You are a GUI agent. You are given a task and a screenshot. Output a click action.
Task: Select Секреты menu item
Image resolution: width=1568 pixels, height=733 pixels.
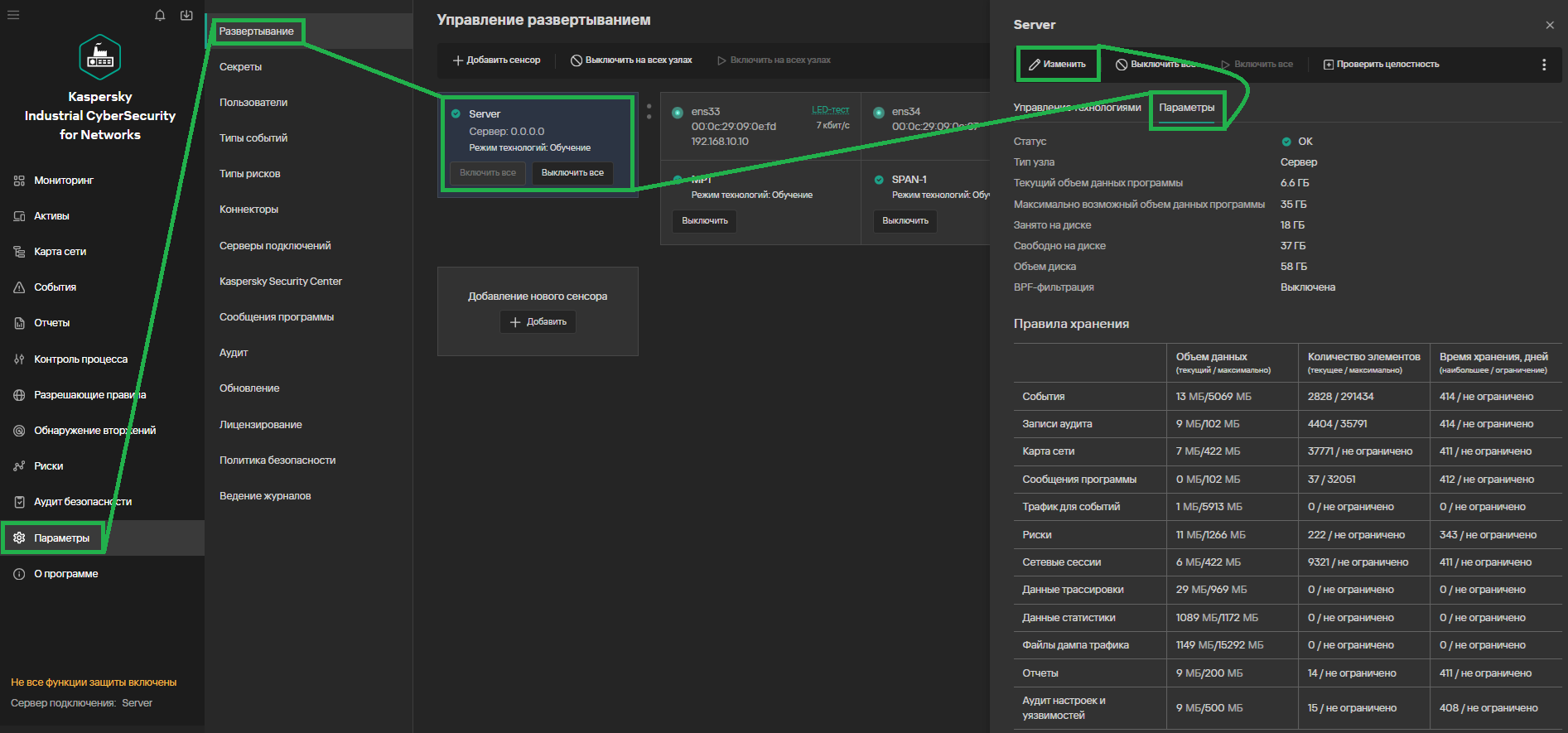240,66
